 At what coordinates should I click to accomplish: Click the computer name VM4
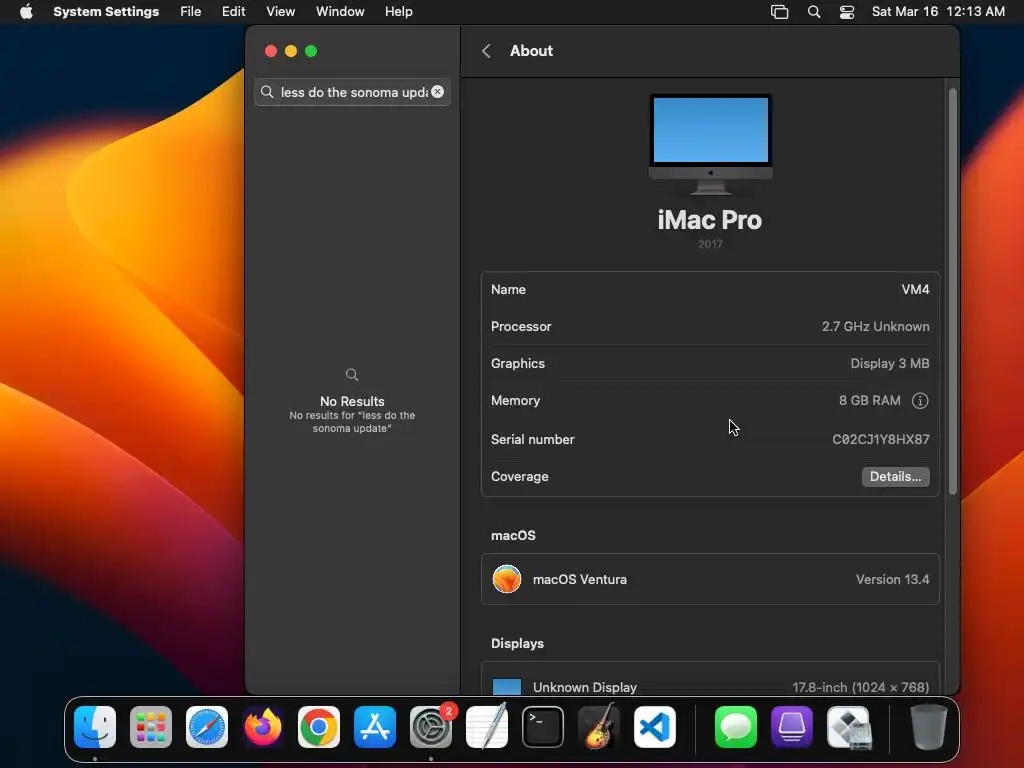(915, 289)
